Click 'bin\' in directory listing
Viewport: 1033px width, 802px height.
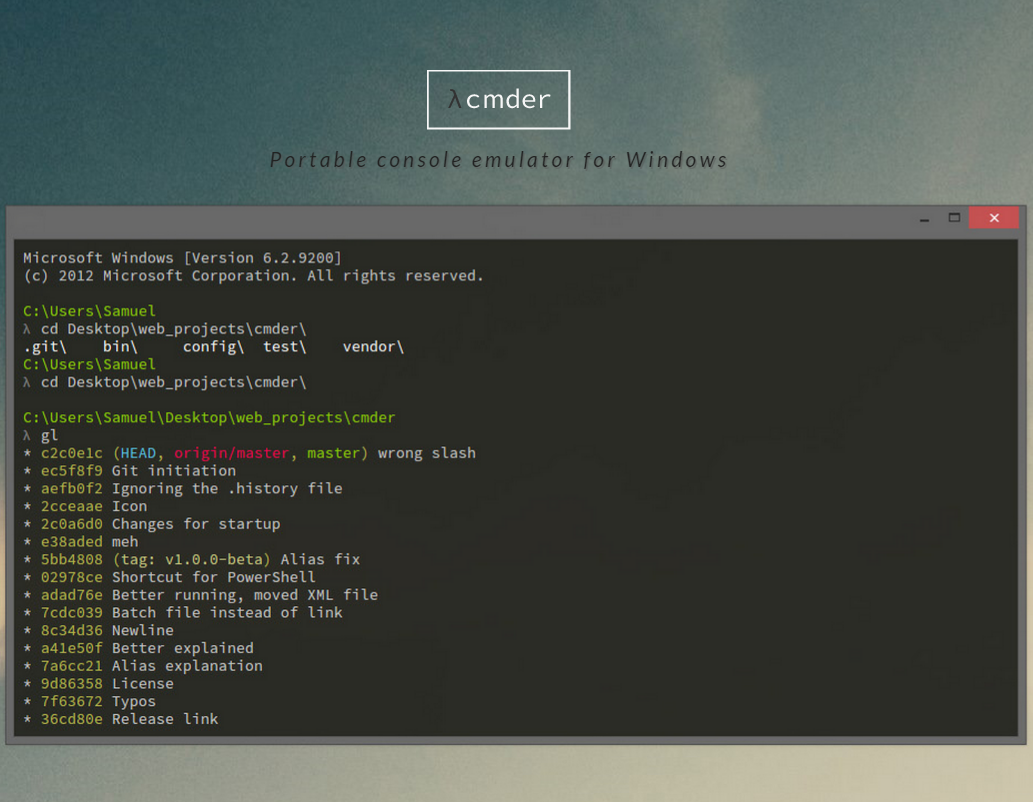pos(120,347)
